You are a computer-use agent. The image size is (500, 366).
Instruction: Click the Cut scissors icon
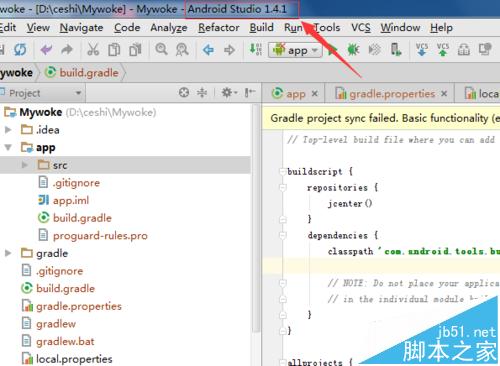93,50
